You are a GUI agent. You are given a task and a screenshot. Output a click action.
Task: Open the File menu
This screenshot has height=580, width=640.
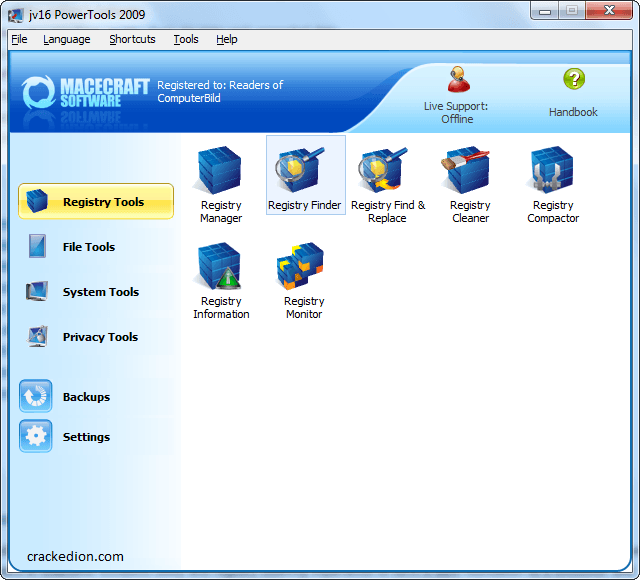(19, 39)
